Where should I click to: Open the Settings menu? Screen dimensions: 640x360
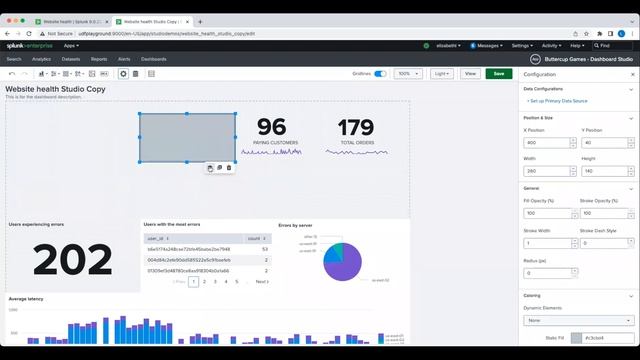(x=522, y=46)
